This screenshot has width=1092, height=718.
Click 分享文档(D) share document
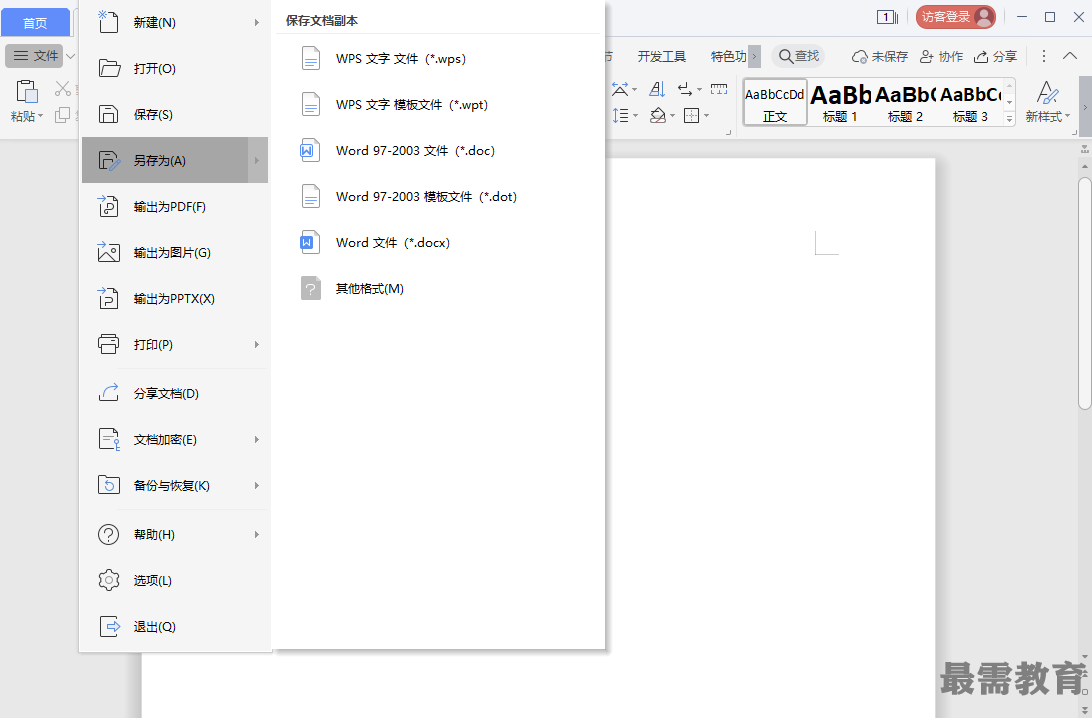click(175, 393)
